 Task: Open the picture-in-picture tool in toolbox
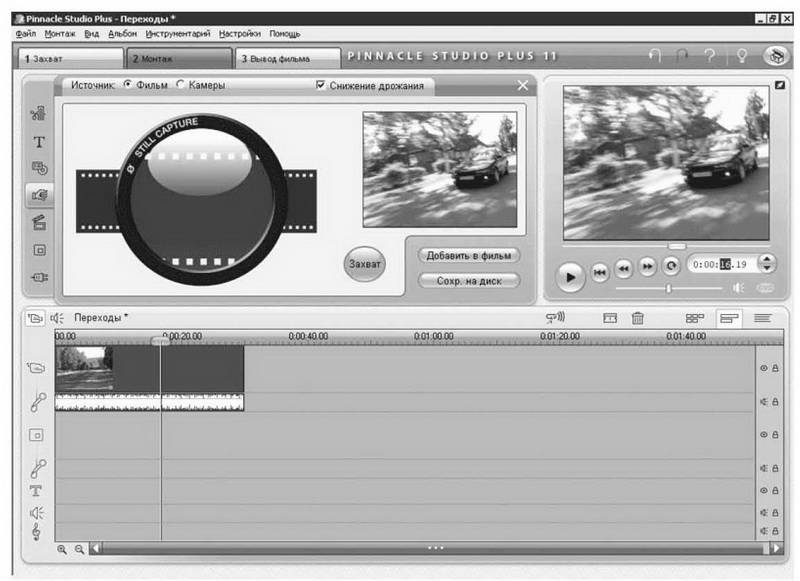39,250
